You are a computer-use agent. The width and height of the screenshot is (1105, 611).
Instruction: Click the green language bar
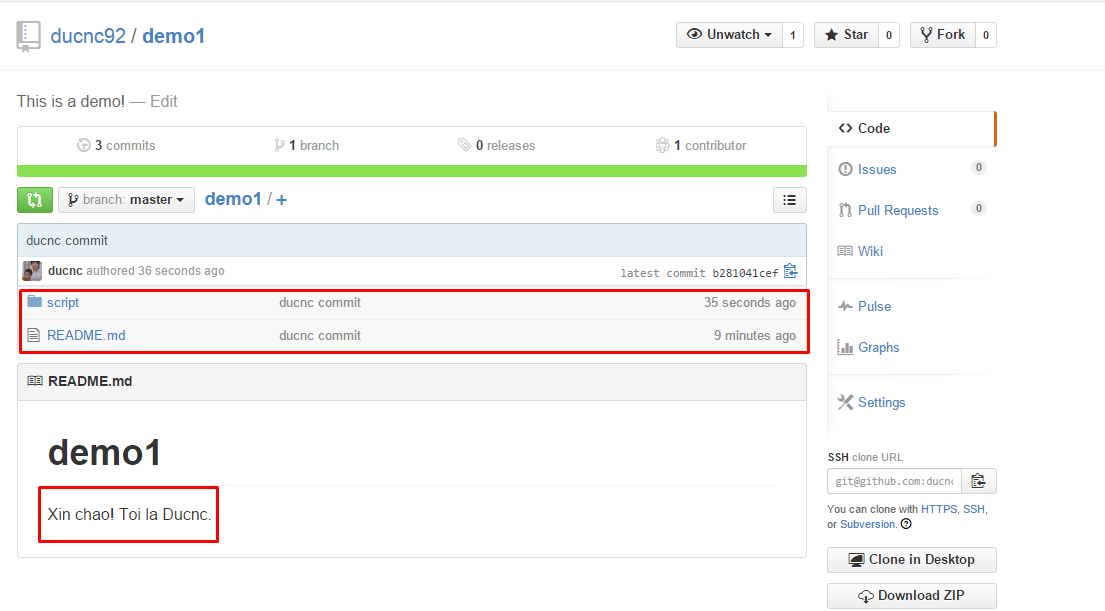412,171
